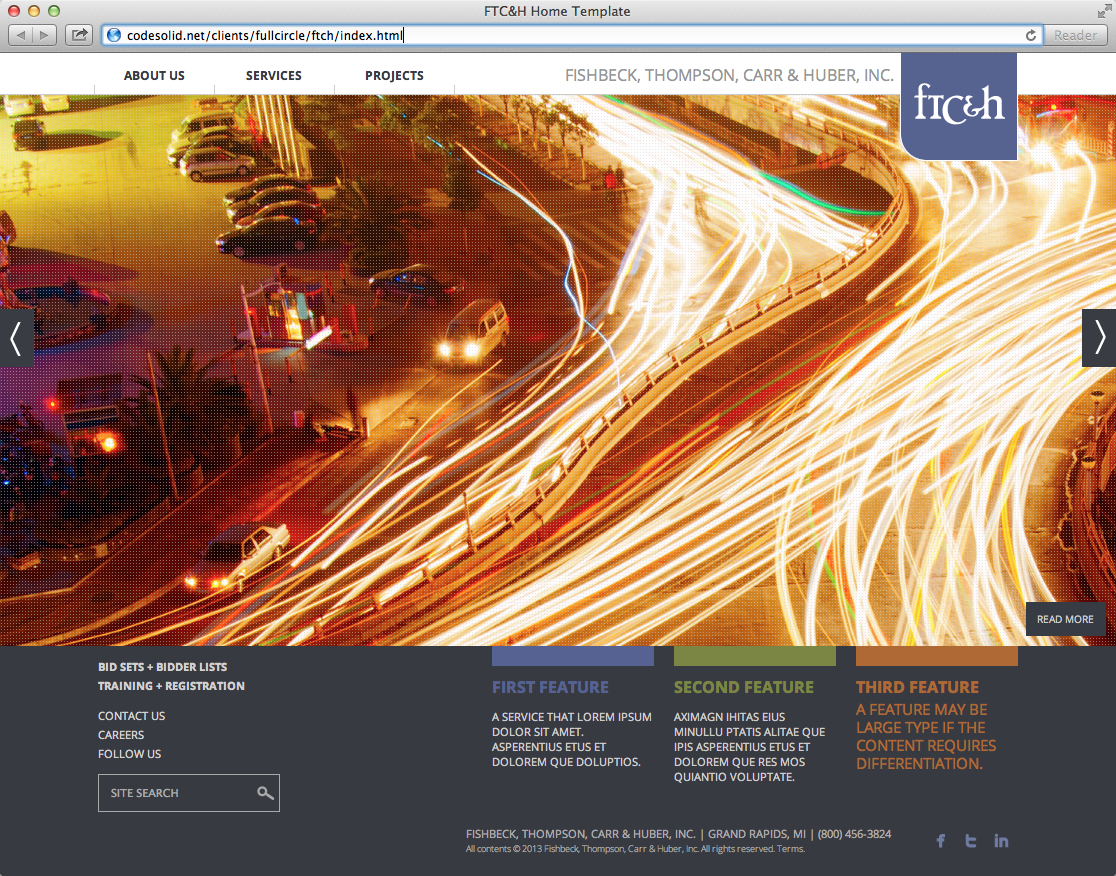Reload page using address bar refresh icon
Viewport: 1116px width, 876px height.
point(1031,35)
